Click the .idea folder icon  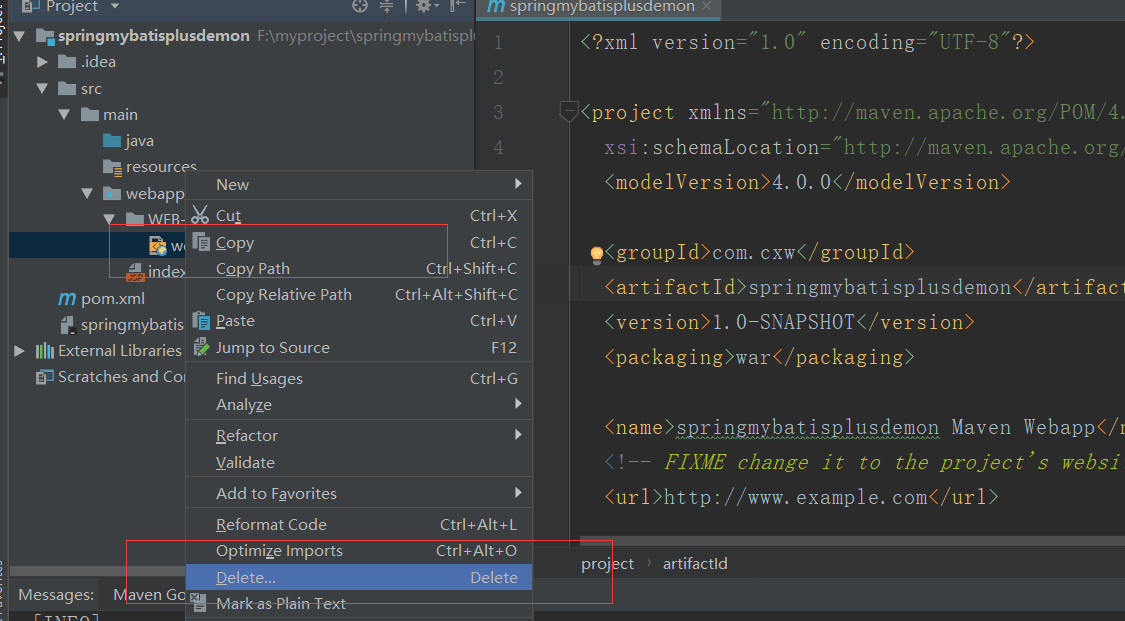pos(67,62)
